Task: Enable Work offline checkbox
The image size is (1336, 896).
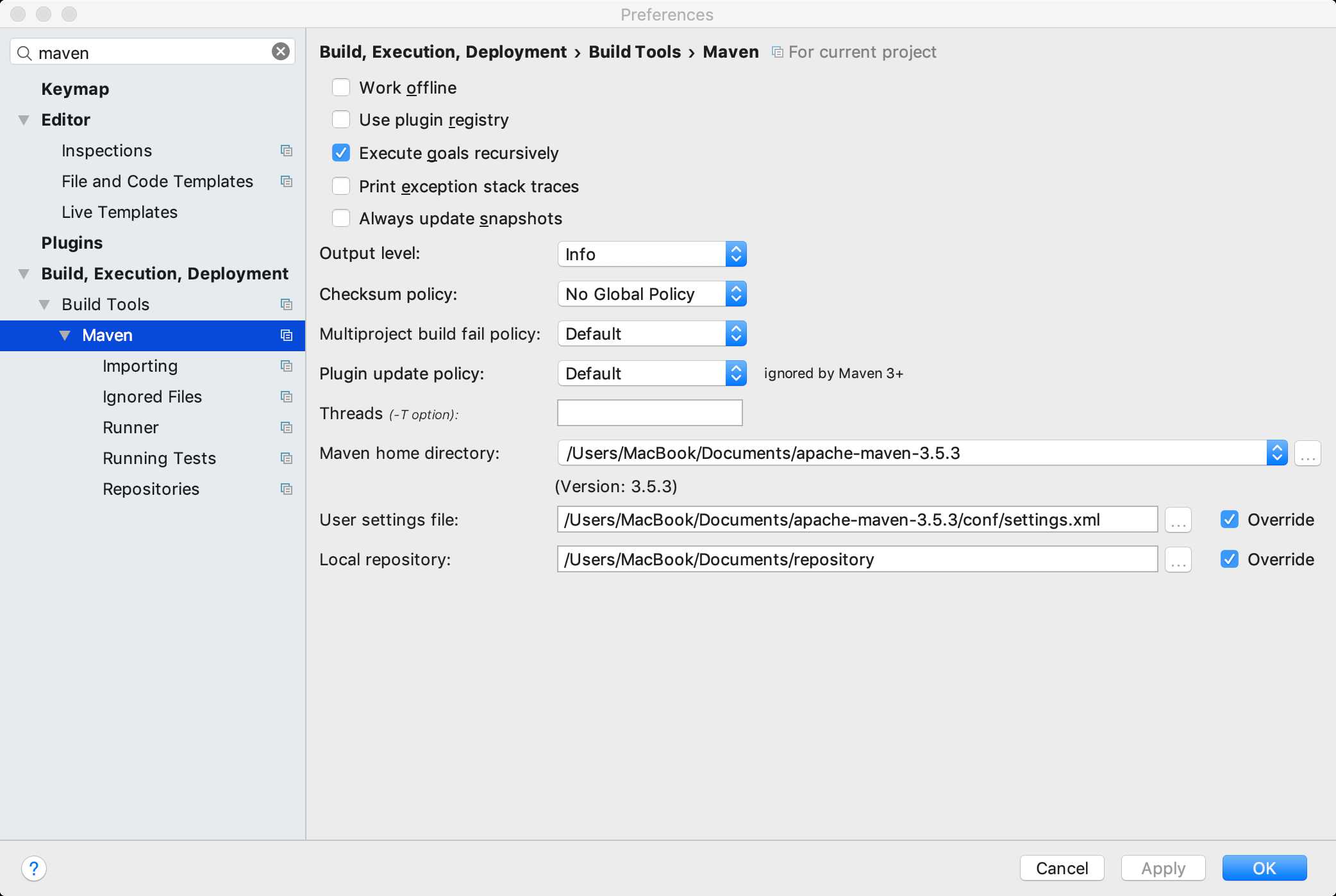Action: pos(341,87)
